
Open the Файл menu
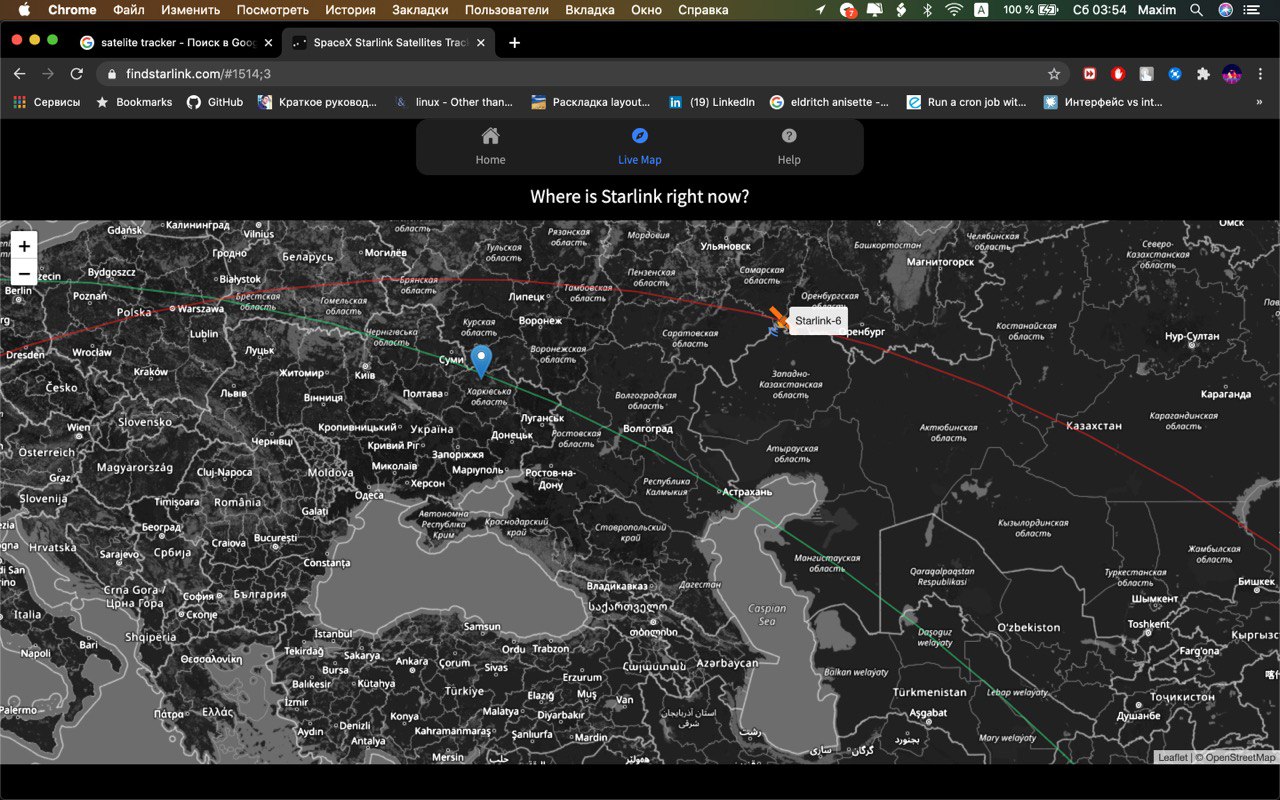pyautogui.click(x=129, y=10)
